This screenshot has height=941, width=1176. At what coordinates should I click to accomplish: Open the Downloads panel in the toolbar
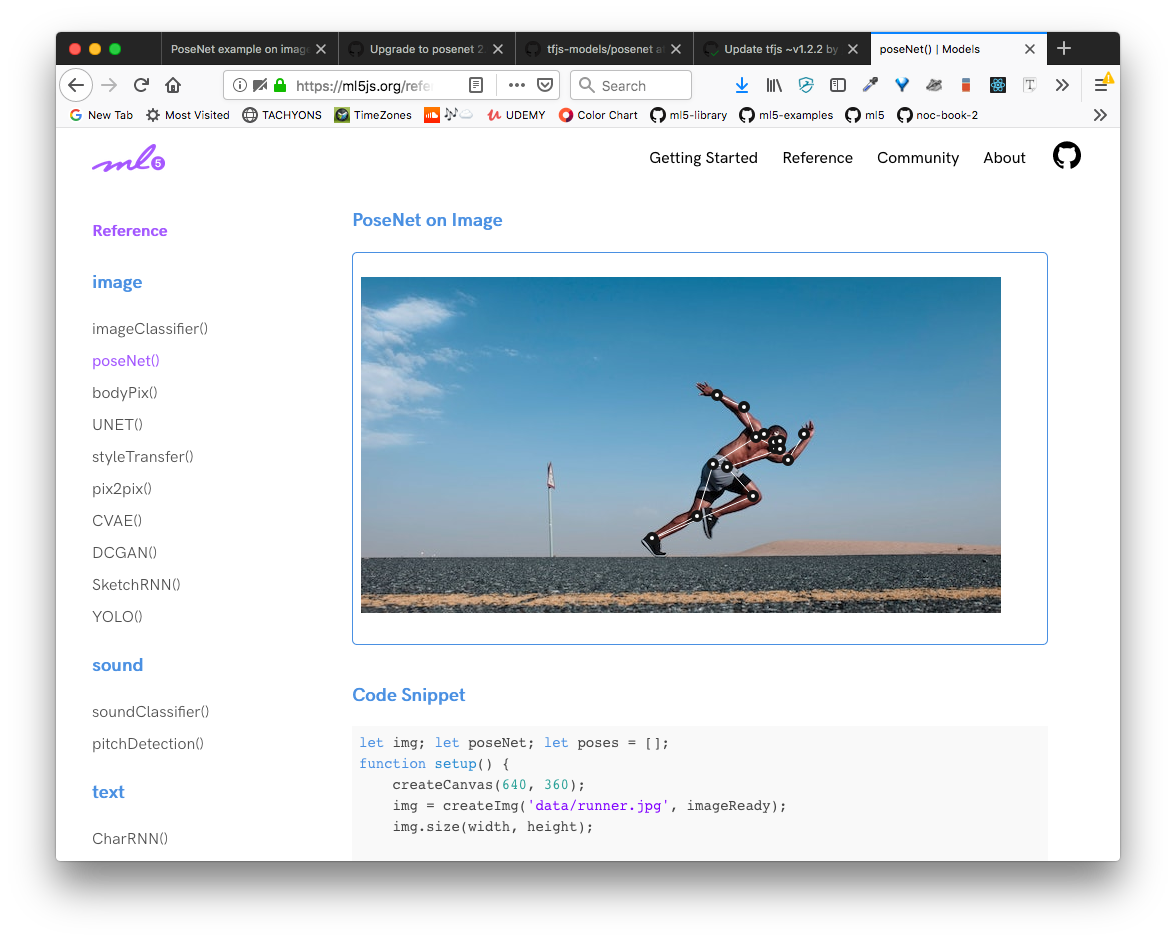(x=742, y=85)
